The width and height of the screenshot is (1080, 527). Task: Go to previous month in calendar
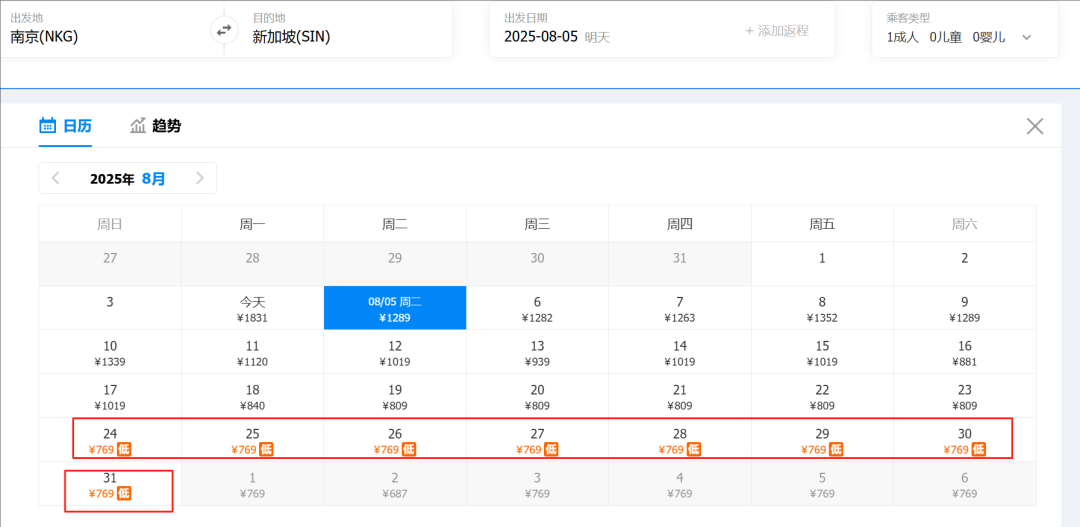pyautogui.click(x=56, y=178)
